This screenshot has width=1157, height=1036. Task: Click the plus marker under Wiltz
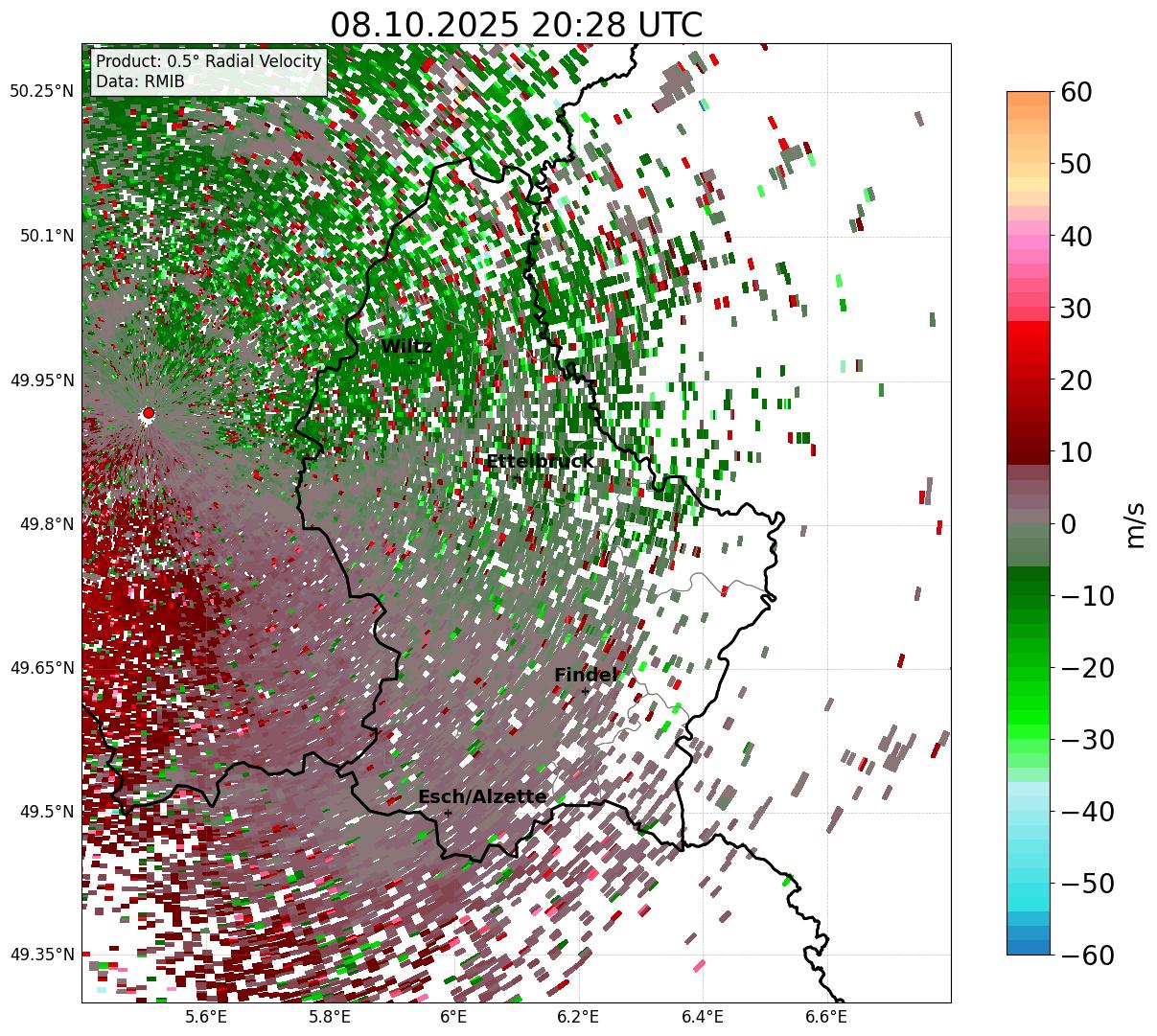tap(412, 362)
